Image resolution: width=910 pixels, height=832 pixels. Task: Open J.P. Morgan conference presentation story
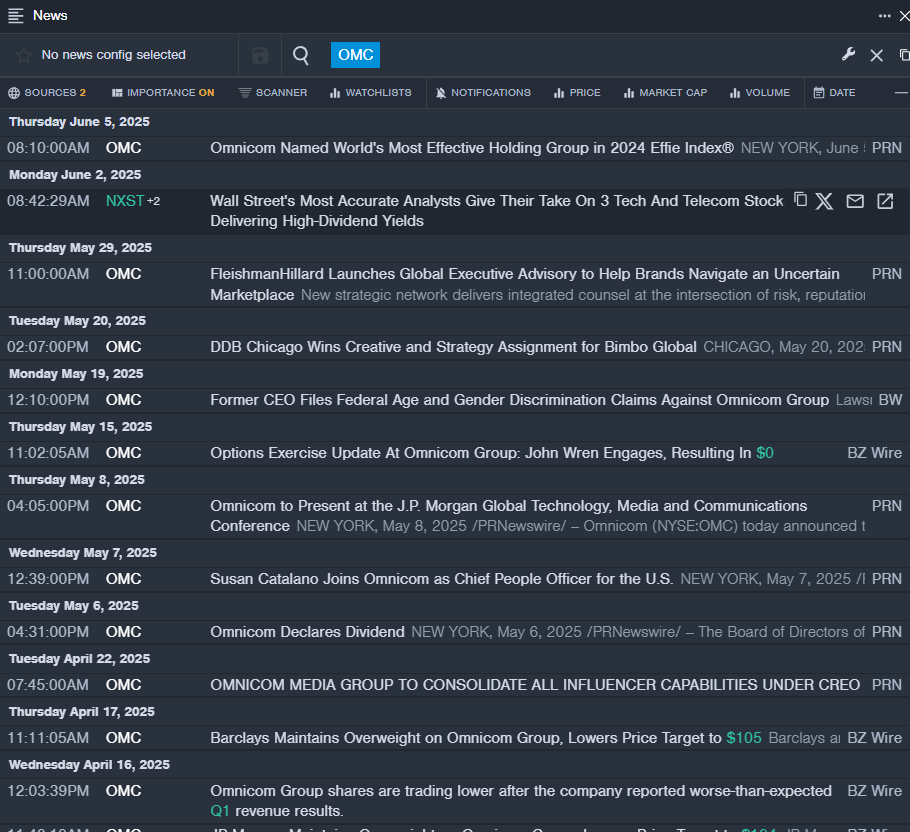point(508,516)
